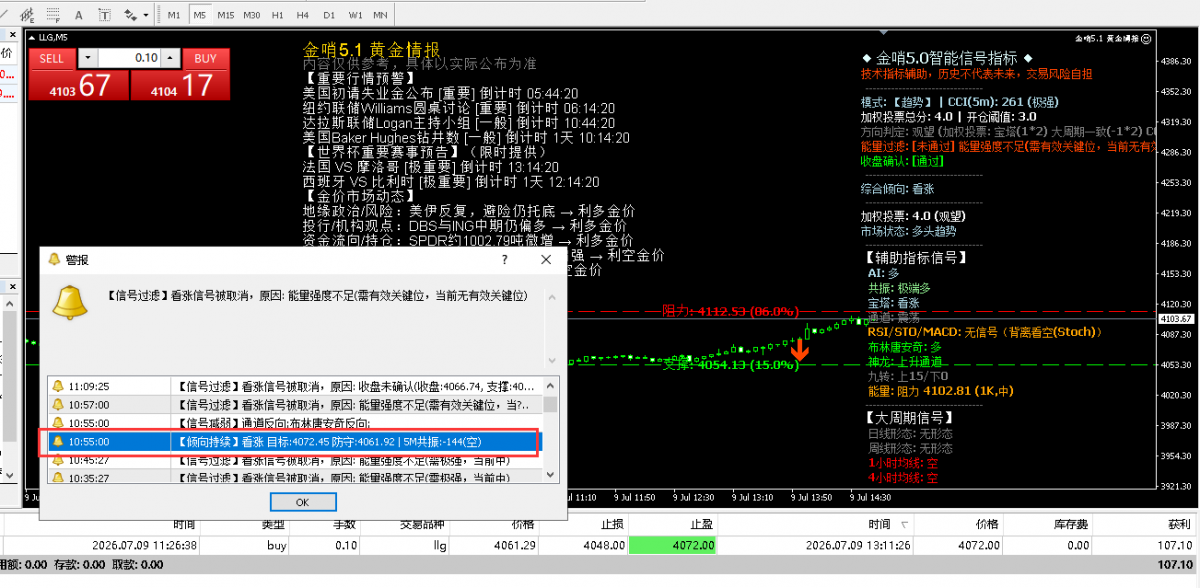Select the 10:45:27 alert row
This screenshot has width=1200, height=588.
click(x=295, y=460)
